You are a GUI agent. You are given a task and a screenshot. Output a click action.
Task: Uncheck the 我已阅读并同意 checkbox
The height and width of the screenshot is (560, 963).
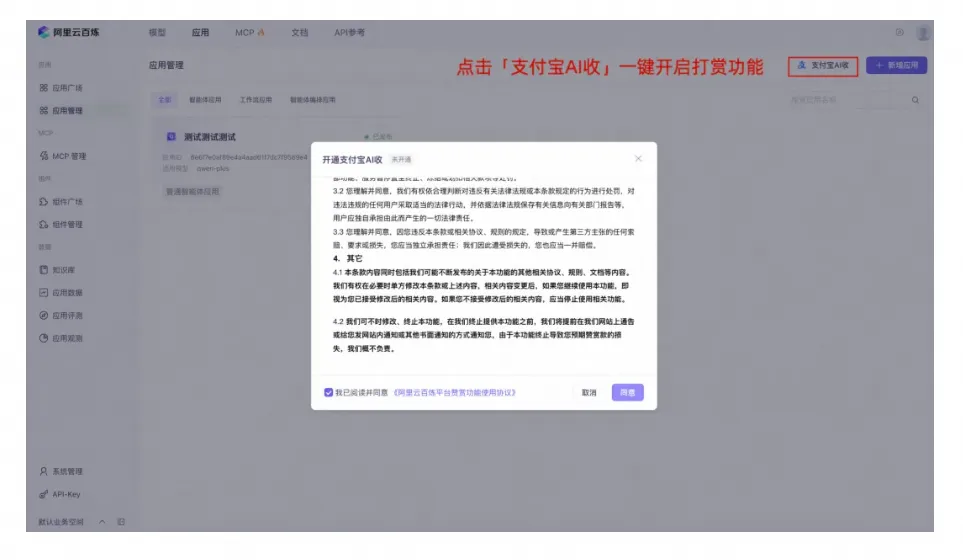pyautogui.click(x=329, y=392)
